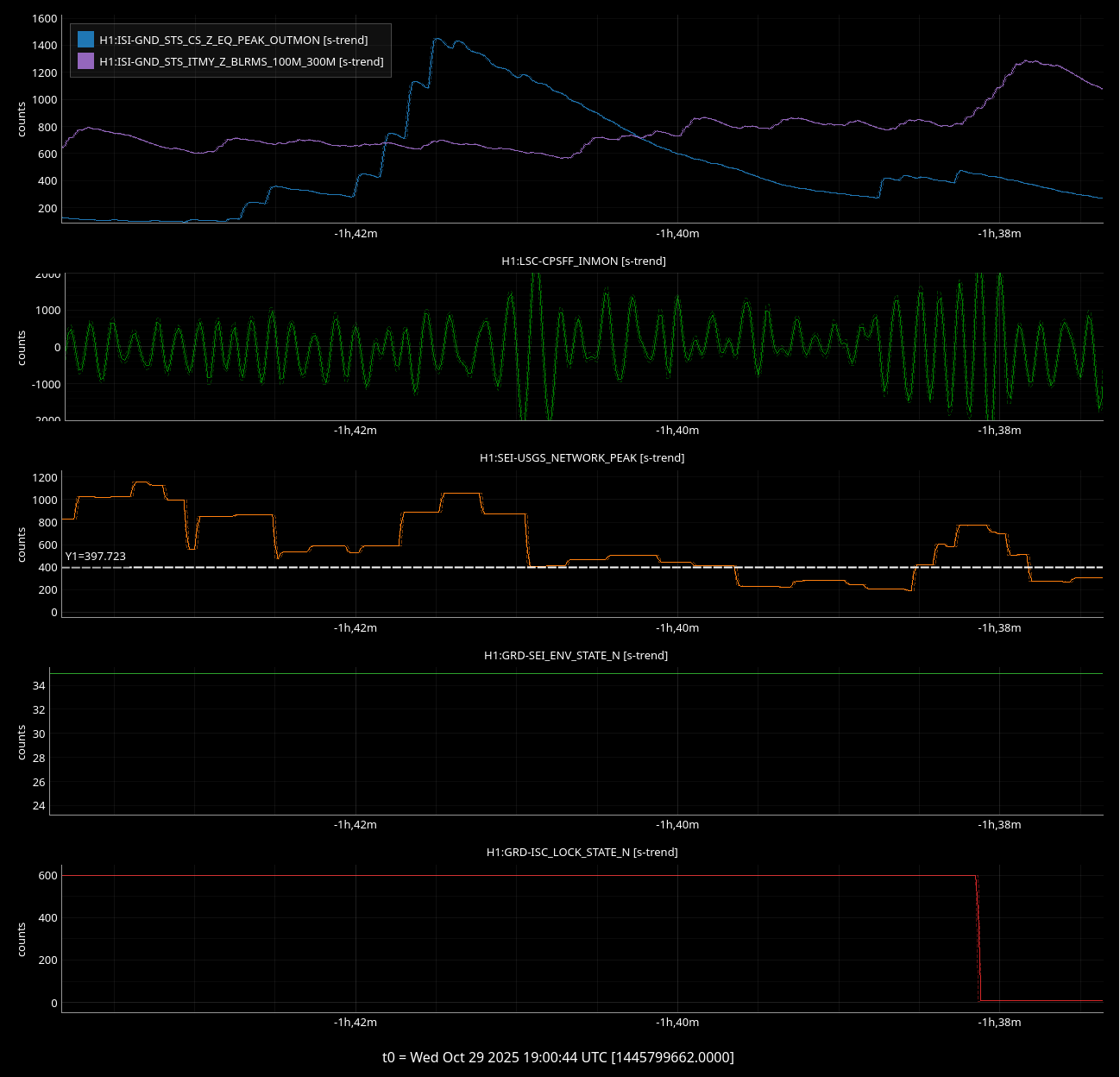Click the -1h,40m tick under the top plot
This screenshot has height=1077, width=1120.
[x=677, y=234]
